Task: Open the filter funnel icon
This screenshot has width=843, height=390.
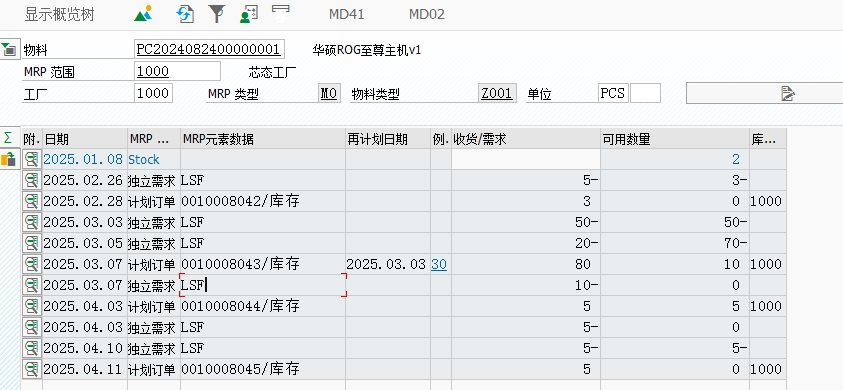Action: (217, 13)
